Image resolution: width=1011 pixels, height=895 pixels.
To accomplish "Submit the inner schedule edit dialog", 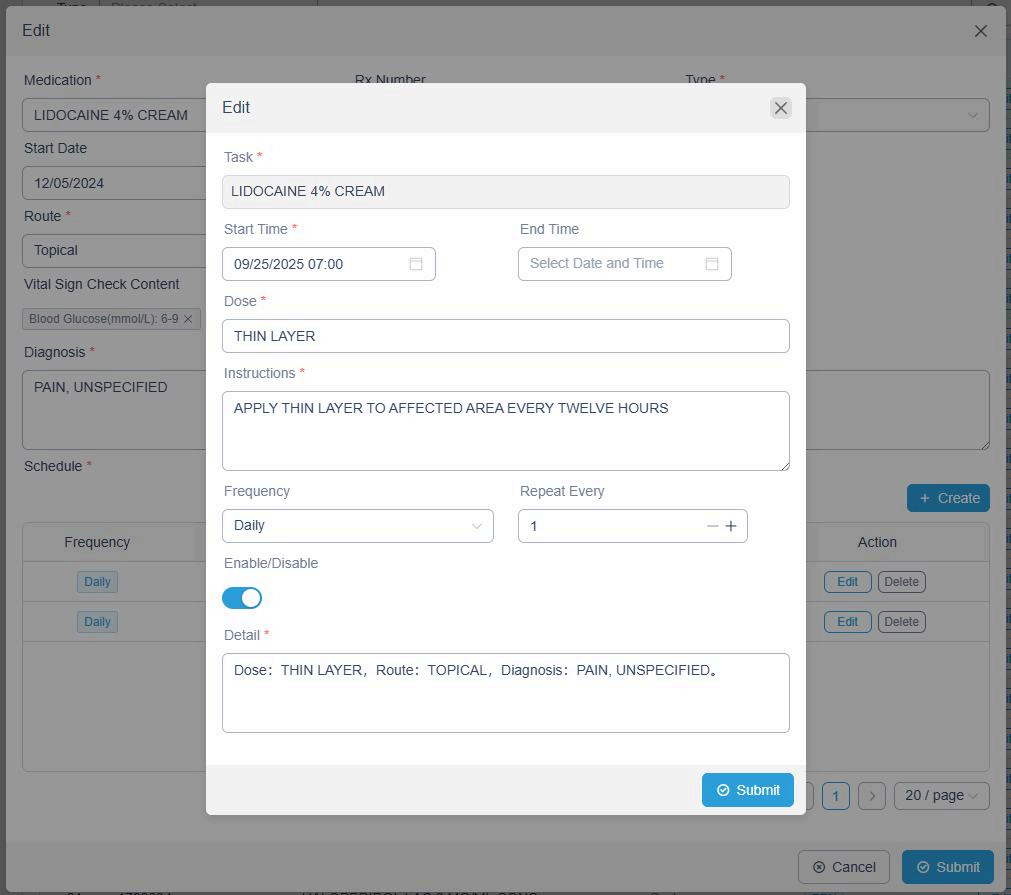I will pyautogui.click(x=747, y=790).
